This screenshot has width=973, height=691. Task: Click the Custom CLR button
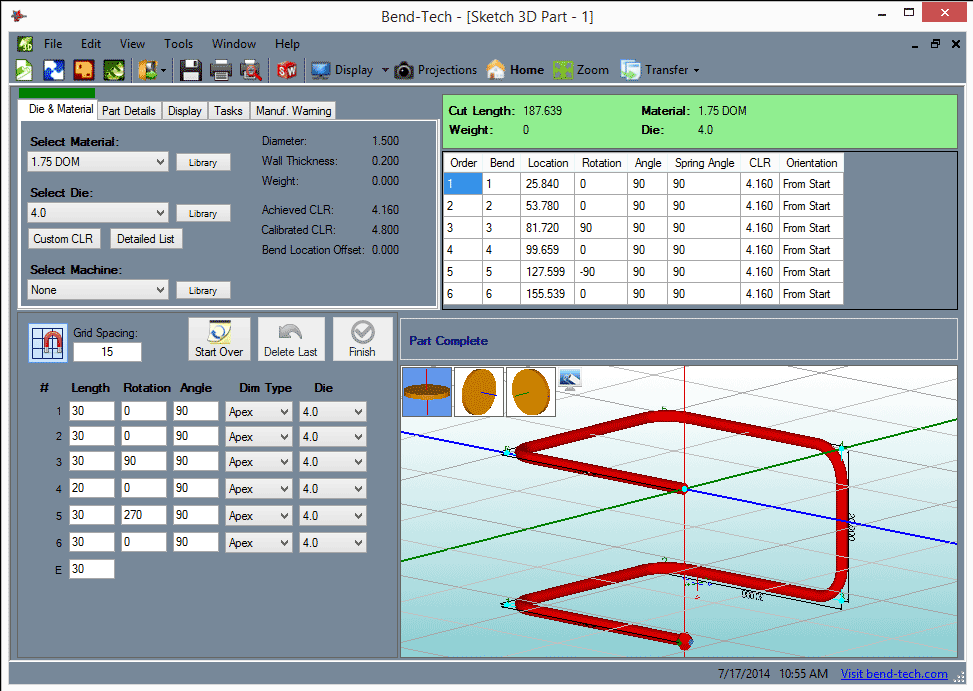pos(64,238)
